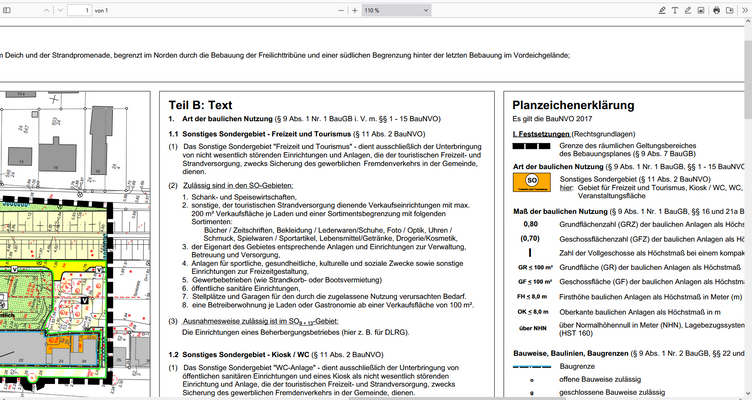The width and height of the screenshot is (752, 400).
Task: Click the underlined "I. Festsetzungen" text
Action: (541, 132)
